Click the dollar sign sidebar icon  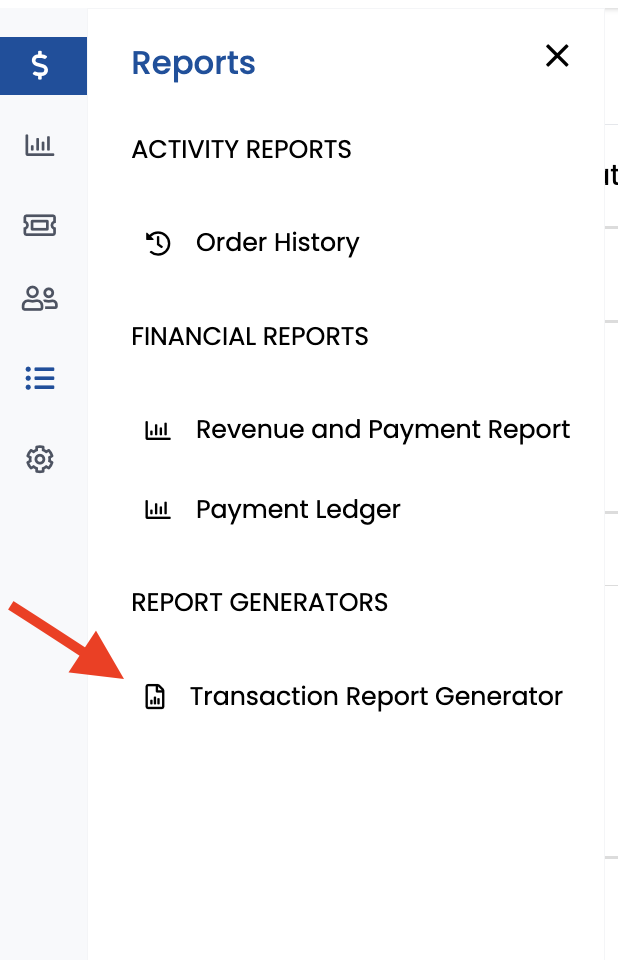tap(40, 66)
